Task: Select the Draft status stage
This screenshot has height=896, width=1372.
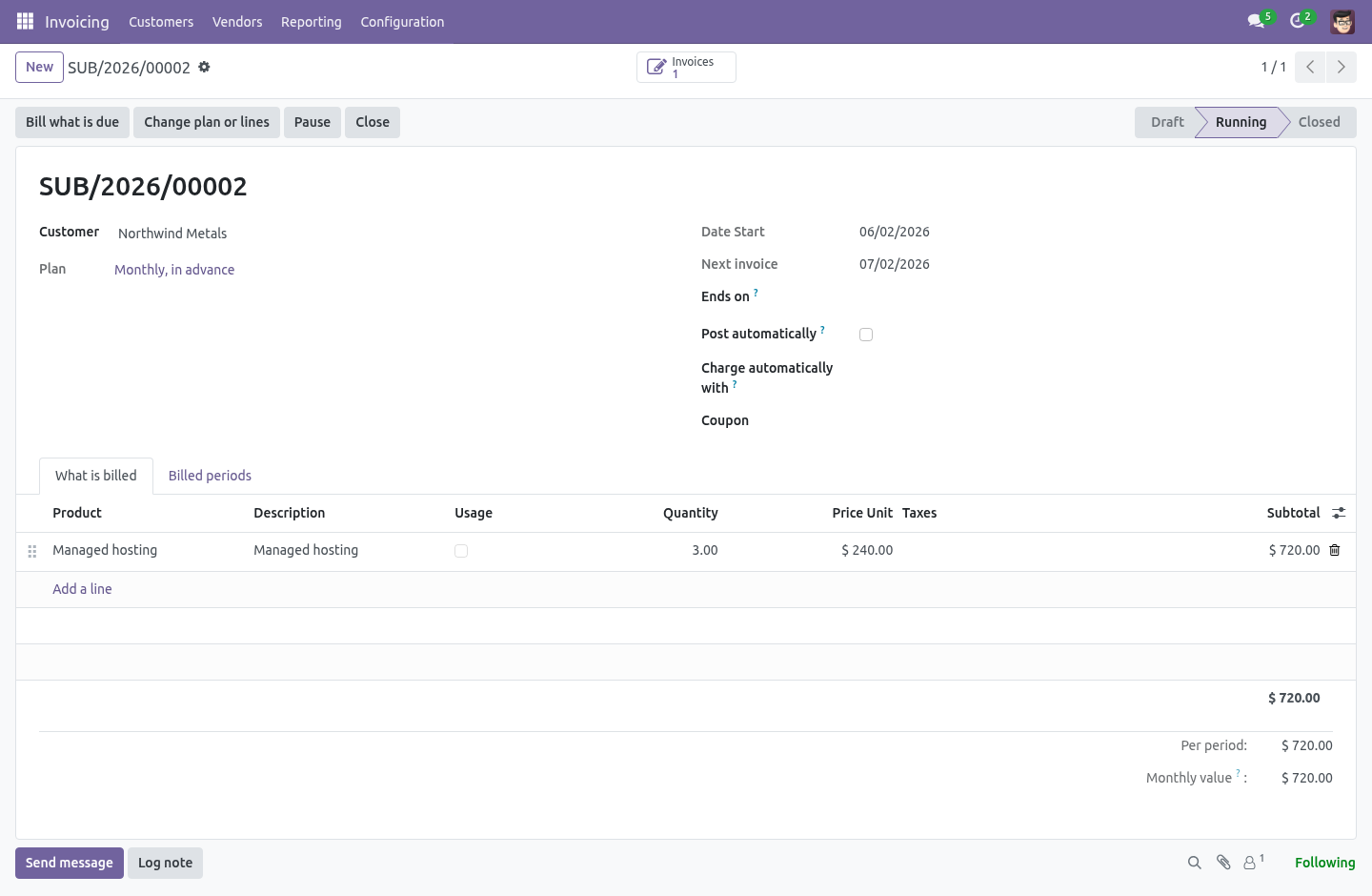Action: (1165, 122)
